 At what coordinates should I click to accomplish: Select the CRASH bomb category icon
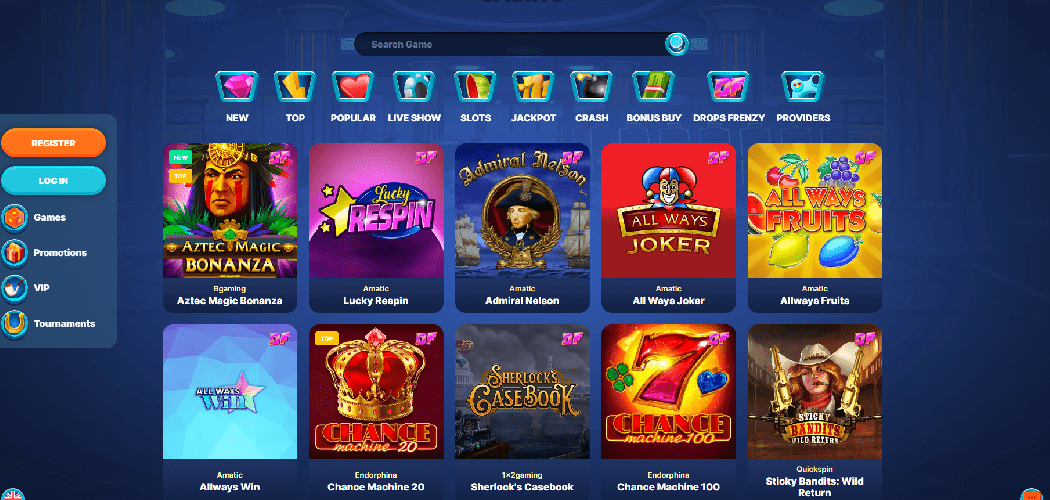[592, 87]
